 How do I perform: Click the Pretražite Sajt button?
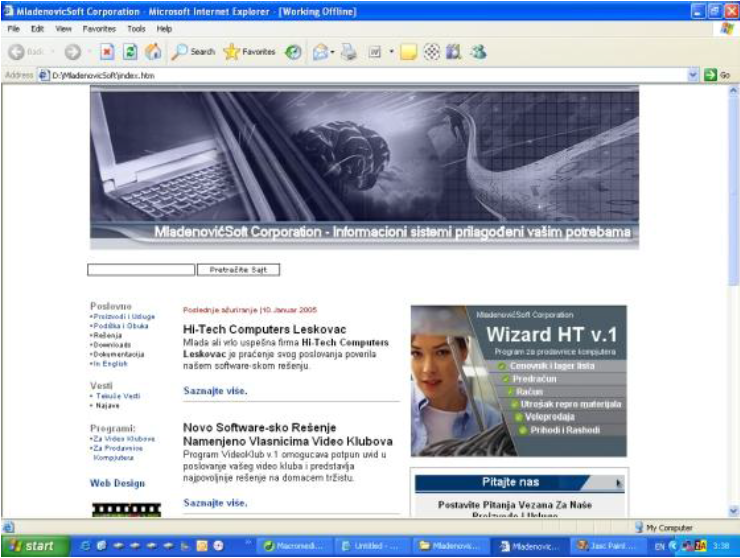(238, 270)
